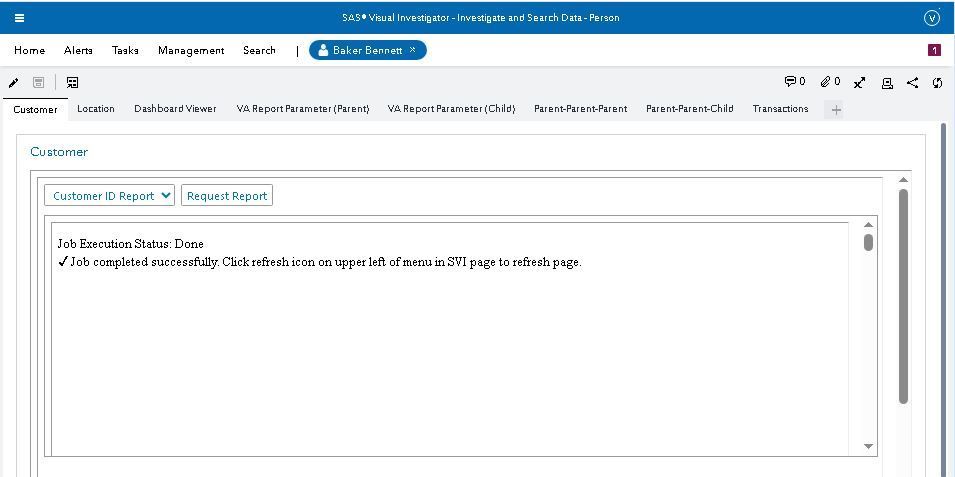
Task: Open the notification badge showing 1
Action: pos(934,50)
